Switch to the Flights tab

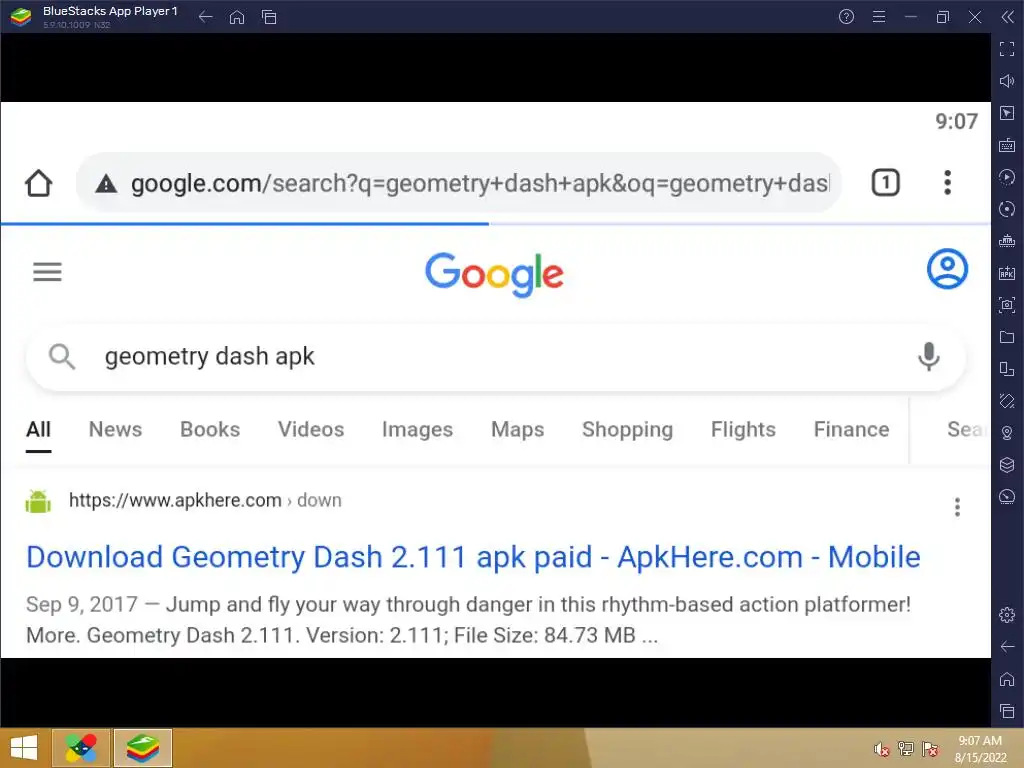click(x=743, y=429)
